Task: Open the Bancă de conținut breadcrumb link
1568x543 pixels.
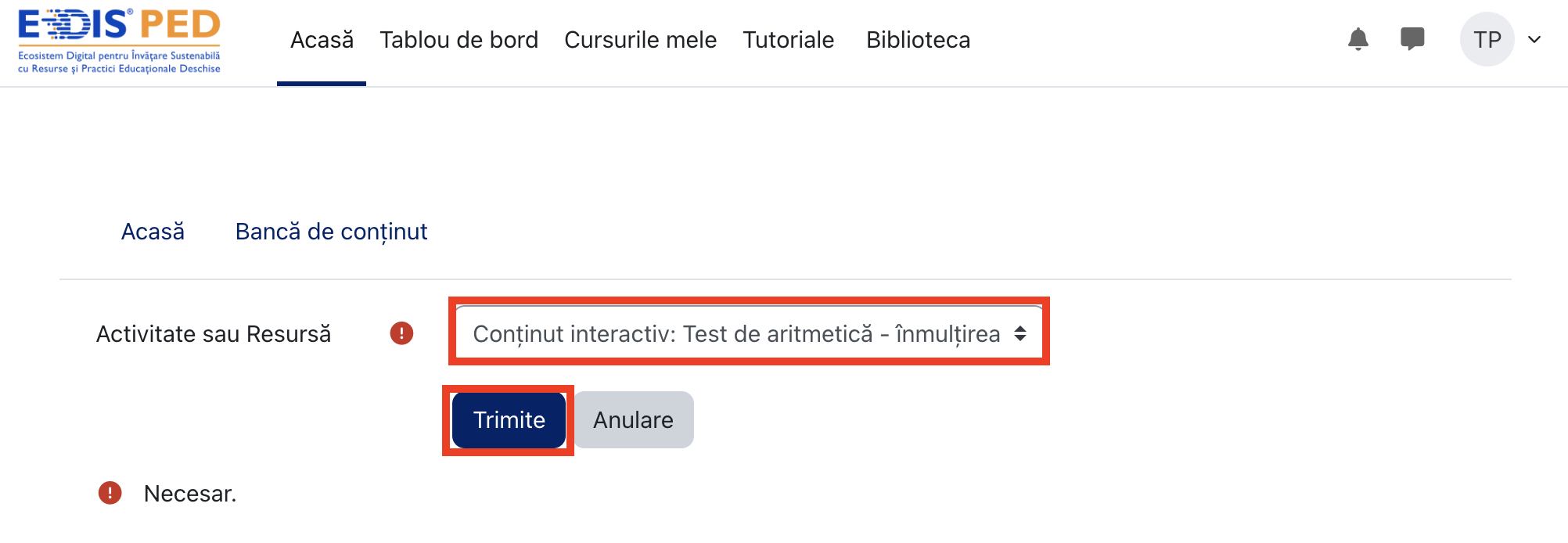Action: [331, 231]
